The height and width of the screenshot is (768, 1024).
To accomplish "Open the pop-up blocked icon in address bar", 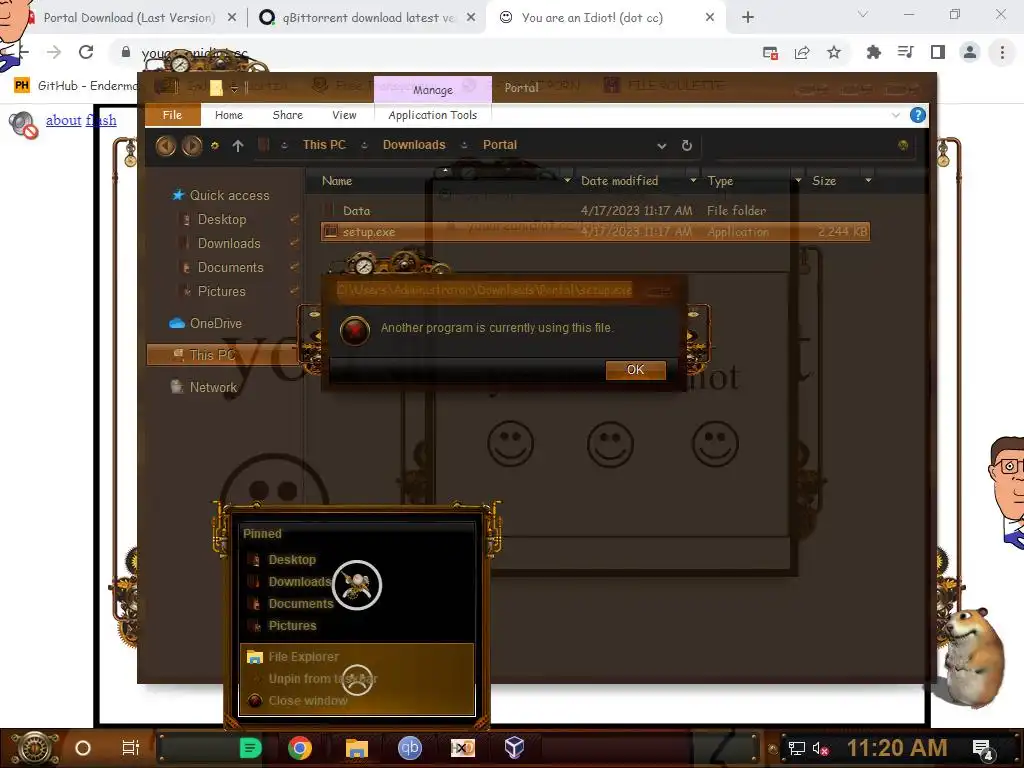I will tap(770, 53).
